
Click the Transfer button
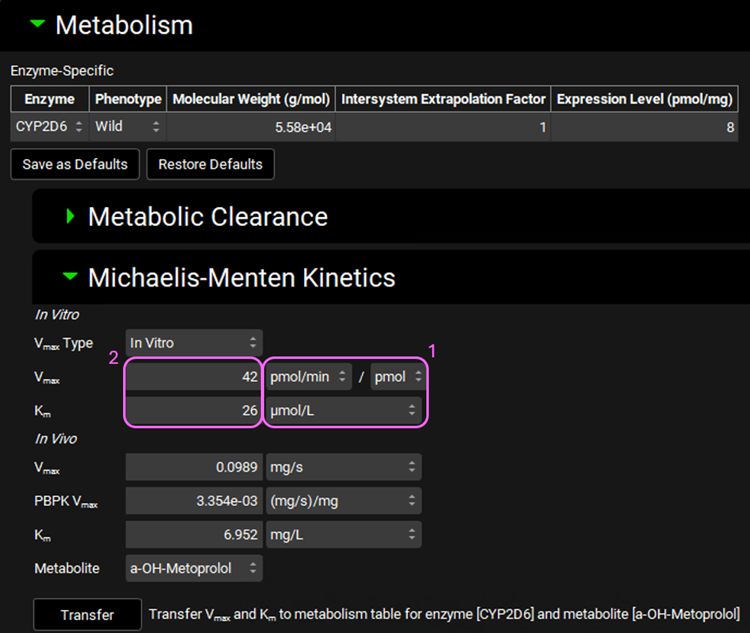87,615
